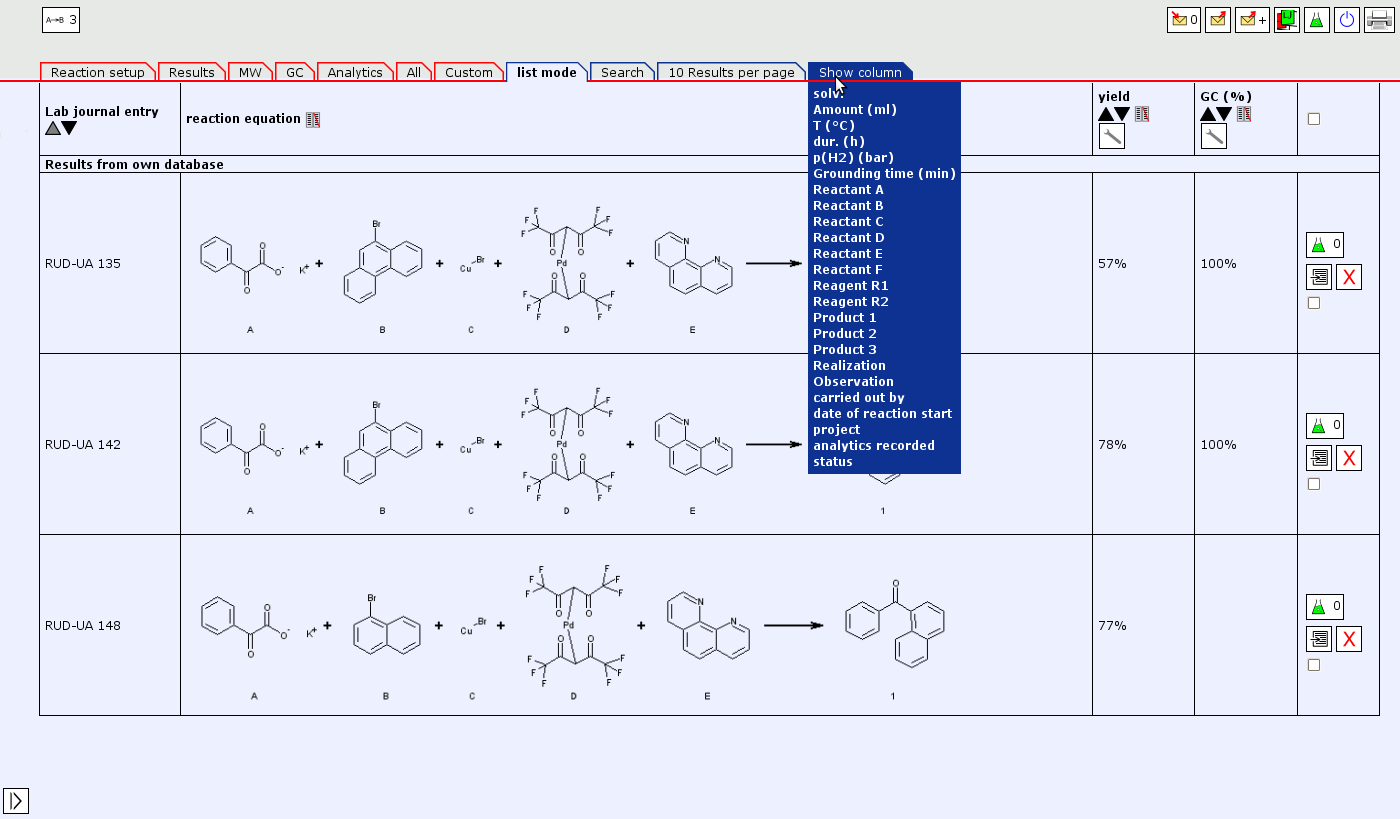Viewport: 1400px width, 819px height.
Task: Choose Grounding time (min) column option
Action: pos(884,174)
